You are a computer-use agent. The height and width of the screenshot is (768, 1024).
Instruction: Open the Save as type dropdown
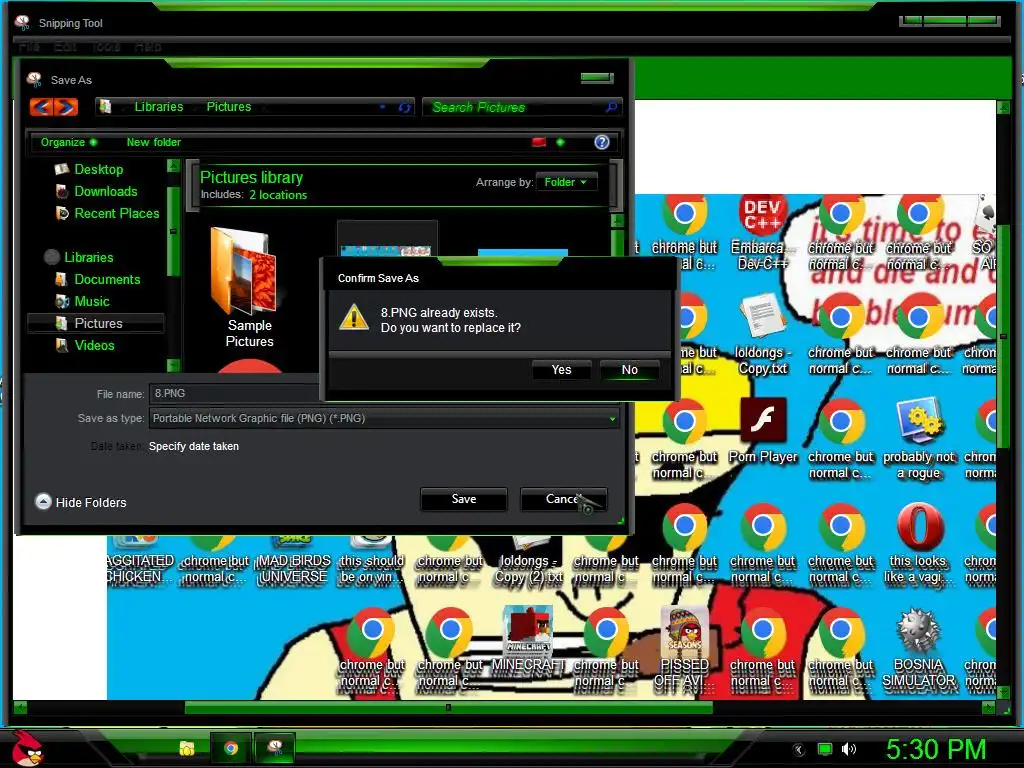[x=384, y=418]
